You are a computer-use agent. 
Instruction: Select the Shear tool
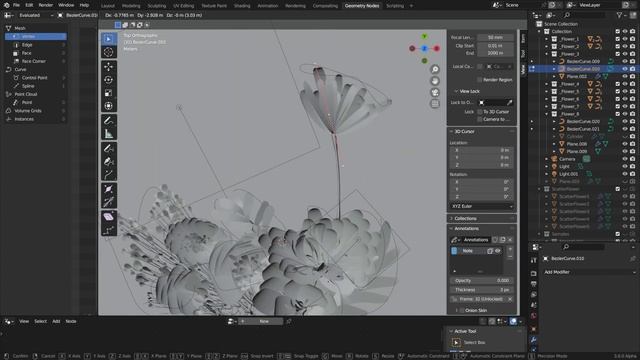pyautogui.click(x=109, y=217)
